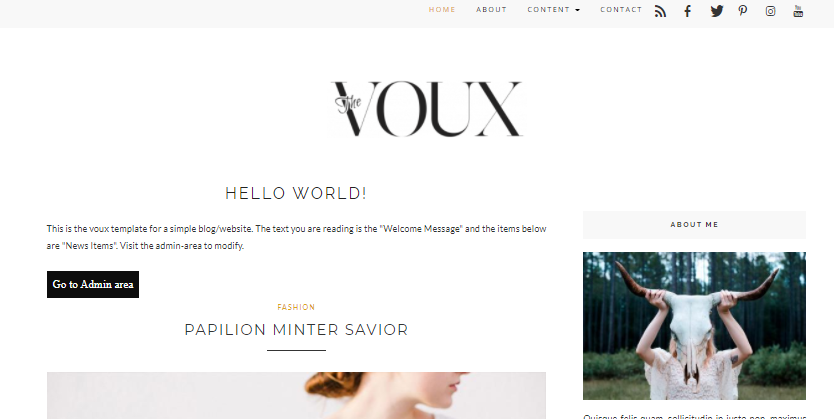Go to the Contact page
This screenshot has width=834, height=419.
(621, 10)
